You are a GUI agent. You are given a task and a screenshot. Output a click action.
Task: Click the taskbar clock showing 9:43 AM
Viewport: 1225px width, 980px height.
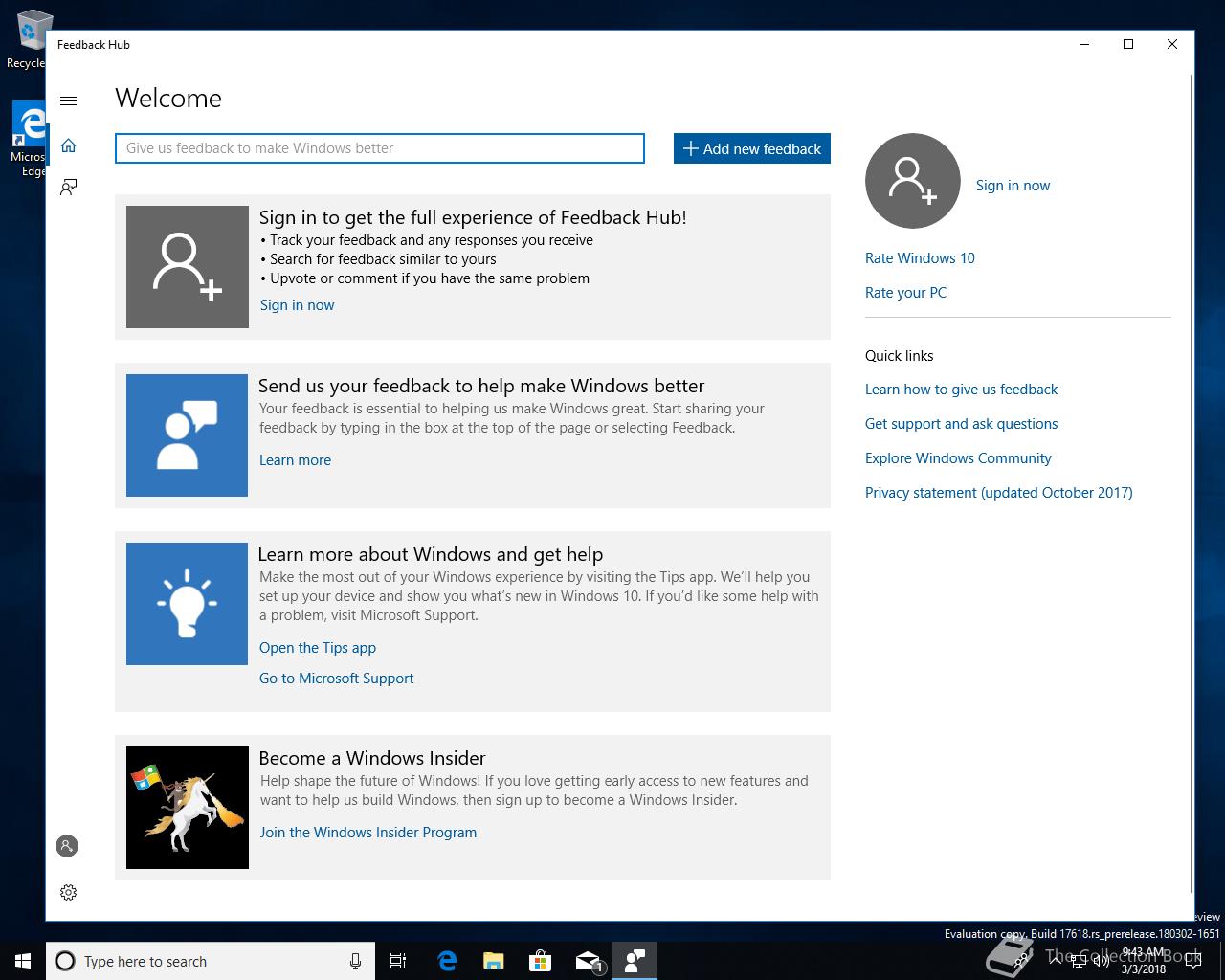pos(1144,961)
